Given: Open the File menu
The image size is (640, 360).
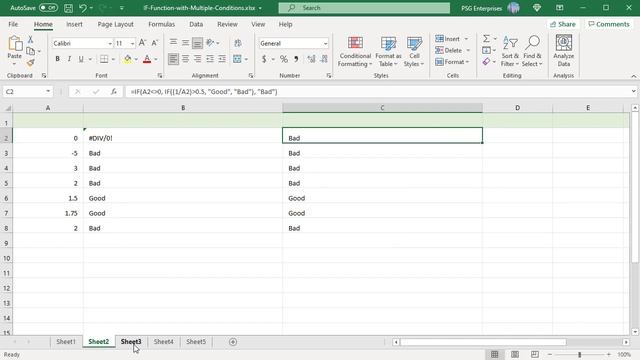Looking at the screenshot, I should (13, 24).
